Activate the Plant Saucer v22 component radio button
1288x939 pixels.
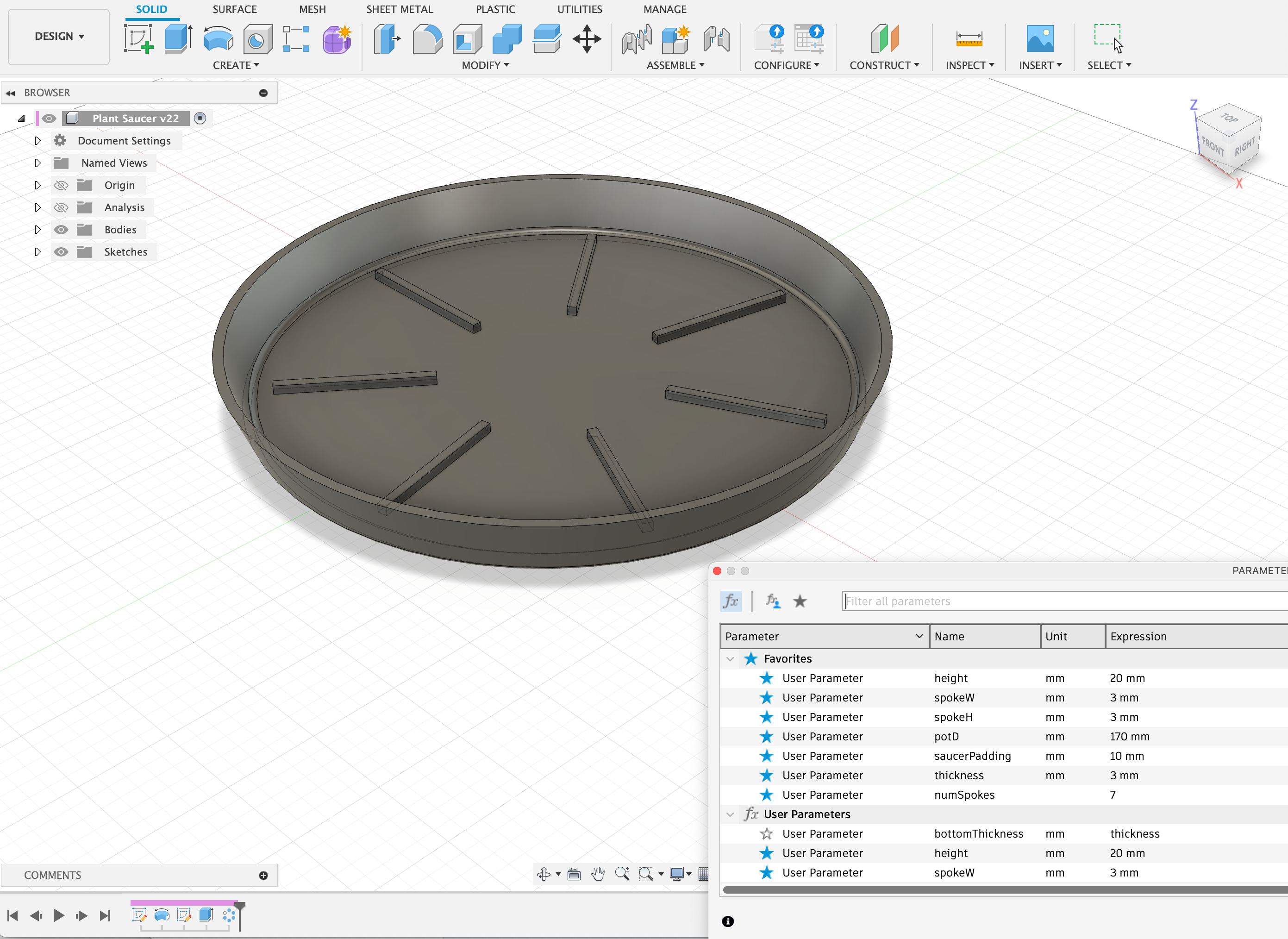click(200, 118)
